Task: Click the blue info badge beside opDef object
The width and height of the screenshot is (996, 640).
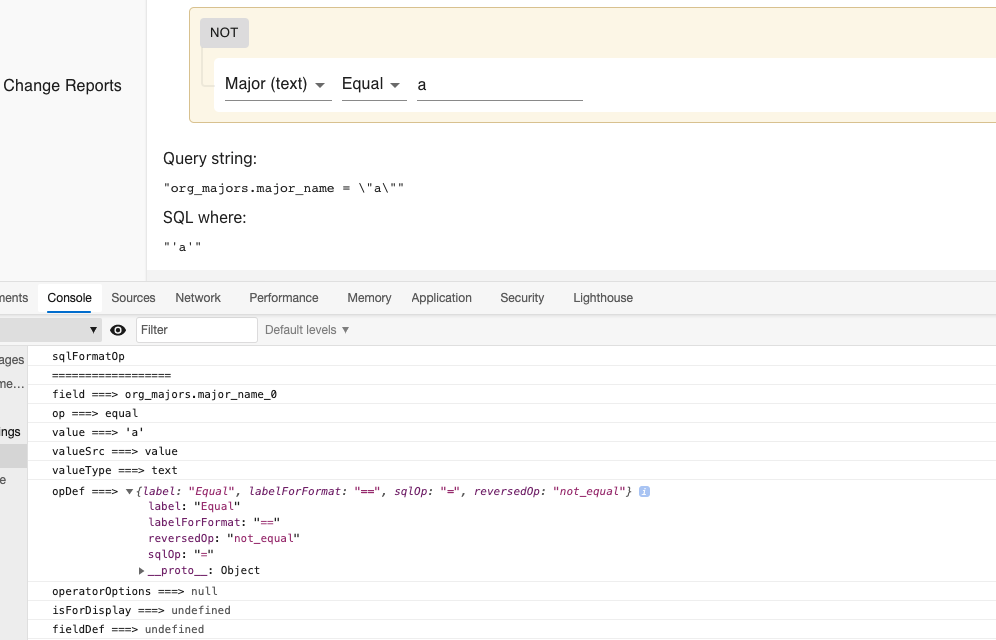Action: click(x=644, y=491)
